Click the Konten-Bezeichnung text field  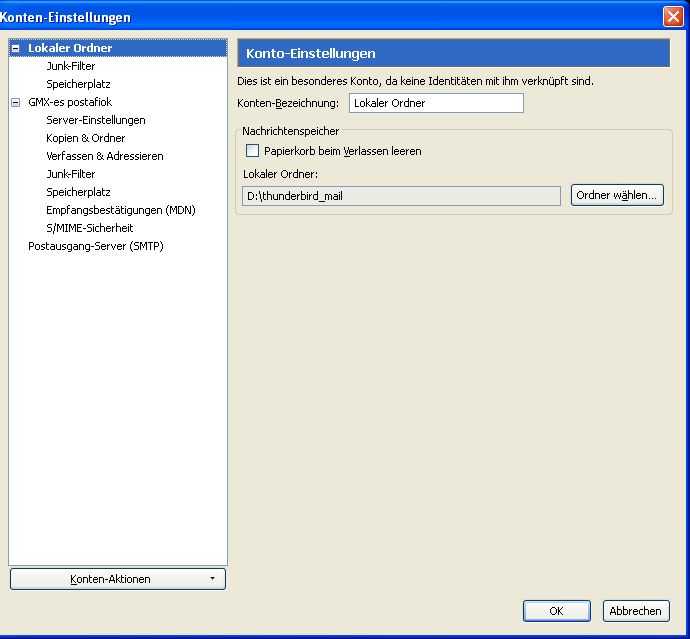[435, 103]
